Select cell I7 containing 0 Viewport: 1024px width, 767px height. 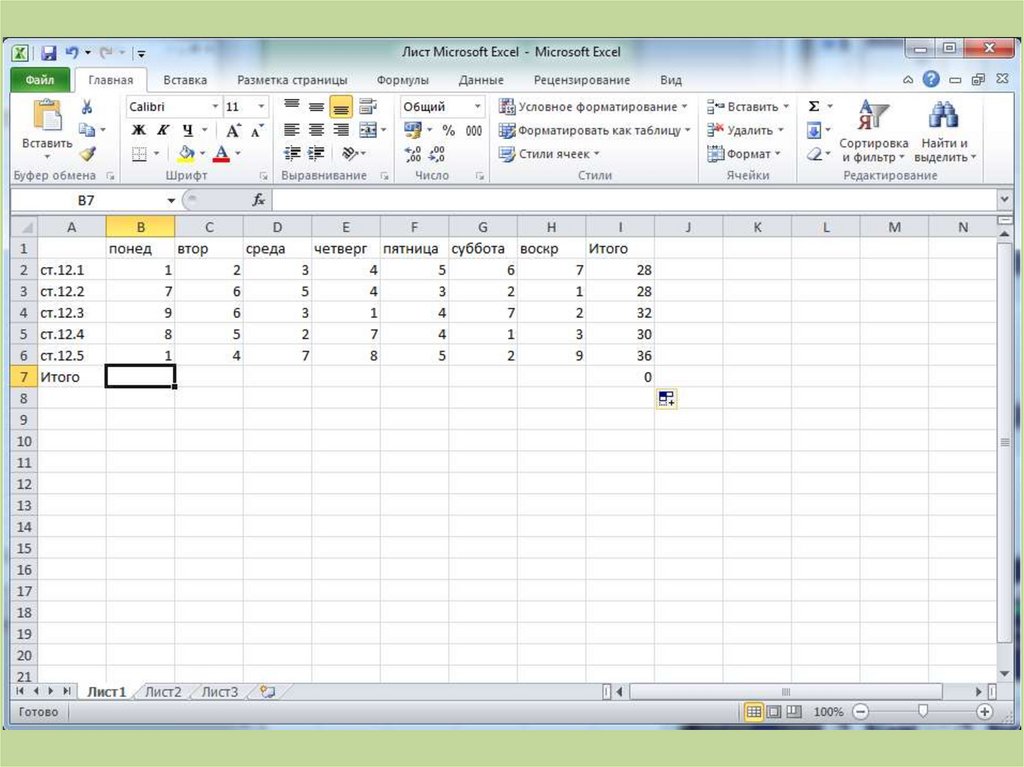point(620,377)
